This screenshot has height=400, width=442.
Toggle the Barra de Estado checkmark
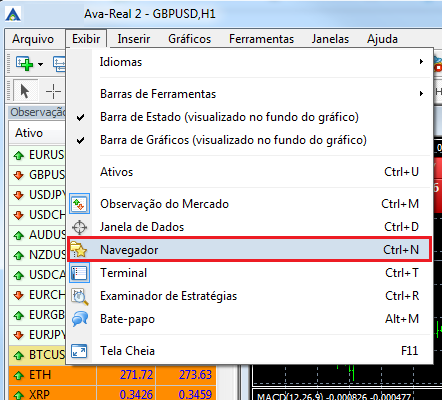point(80,117)
